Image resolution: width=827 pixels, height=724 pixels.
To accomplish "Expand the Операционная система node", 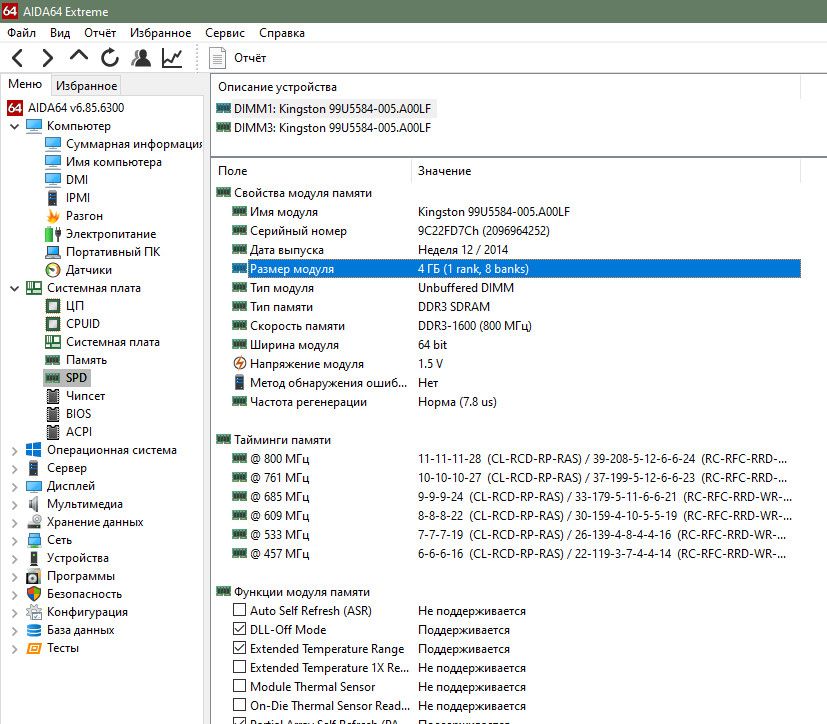I will click(x=15, y=451).
